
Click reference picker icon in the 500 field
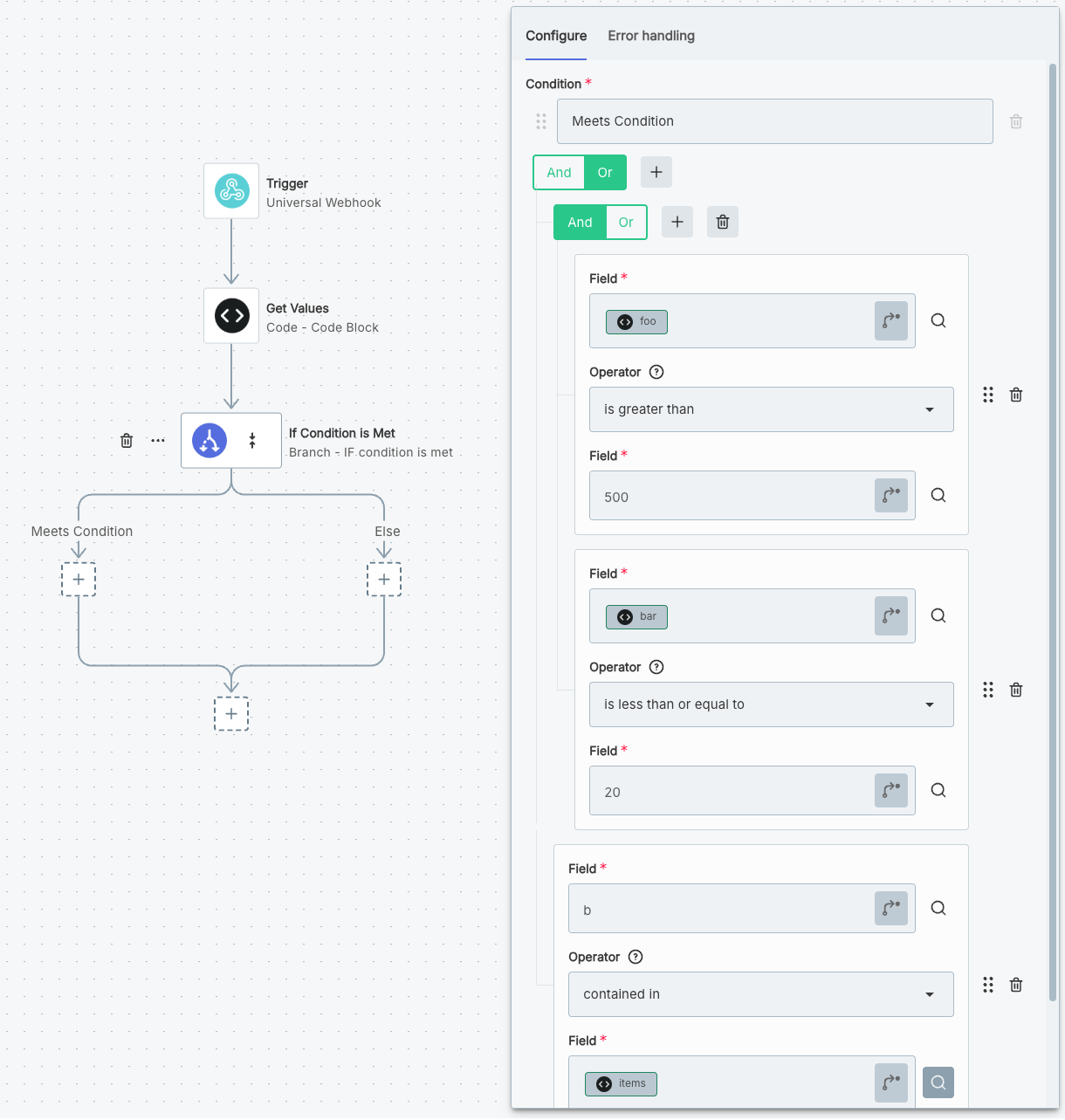890,495
